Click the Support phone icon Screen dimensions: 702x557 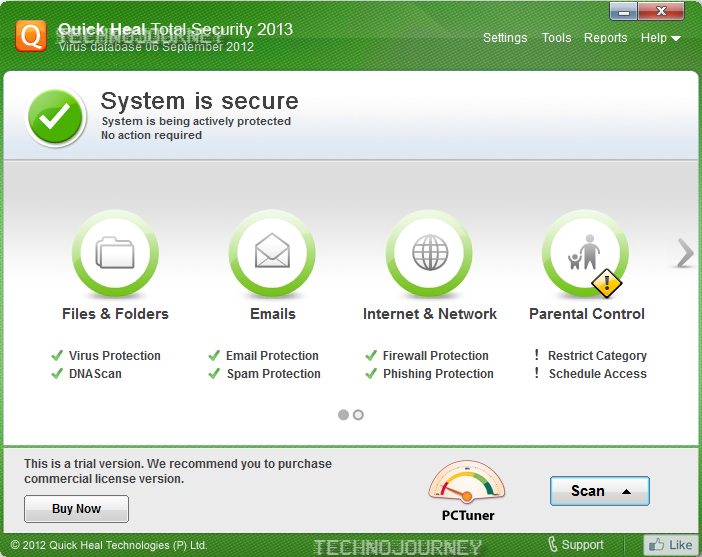pyautogui.click(x=553, y=544)
